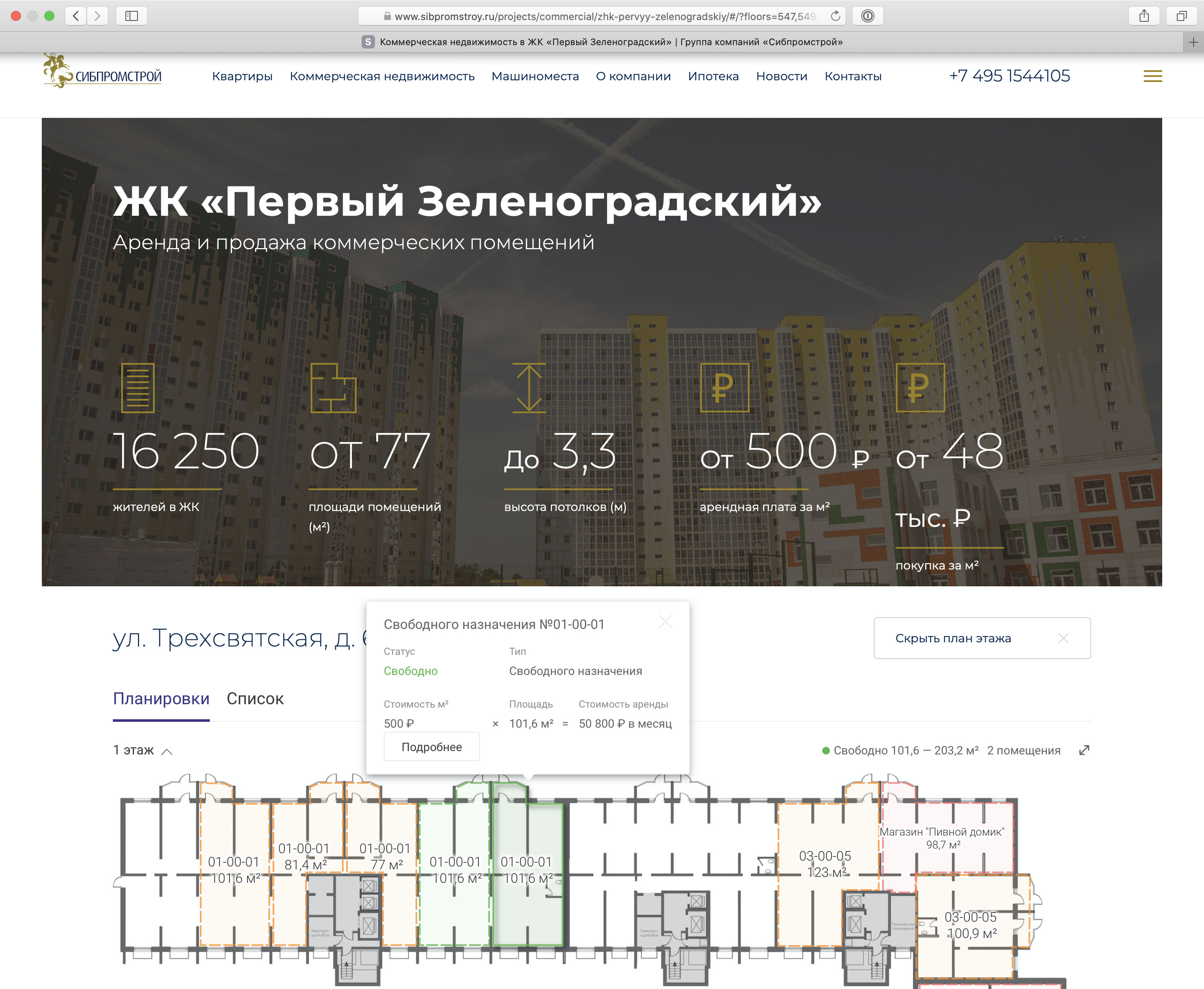This screenshot has width=1204, height=989.
Task: Open Коммерческая недвижимость in the navigation
Action: click(382, 77)
